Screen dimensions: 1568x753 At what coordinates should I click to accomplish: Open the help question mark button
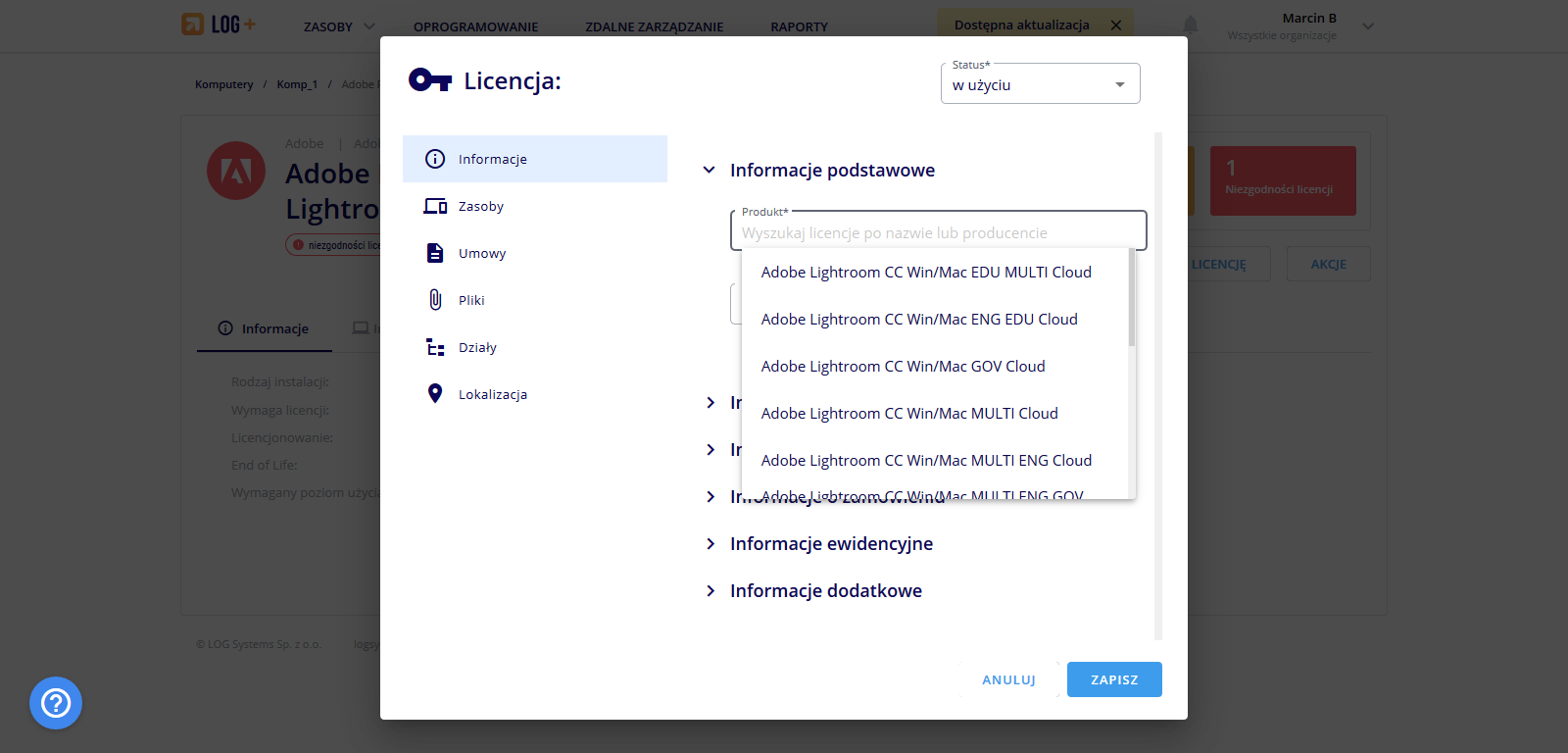(56, 703)
